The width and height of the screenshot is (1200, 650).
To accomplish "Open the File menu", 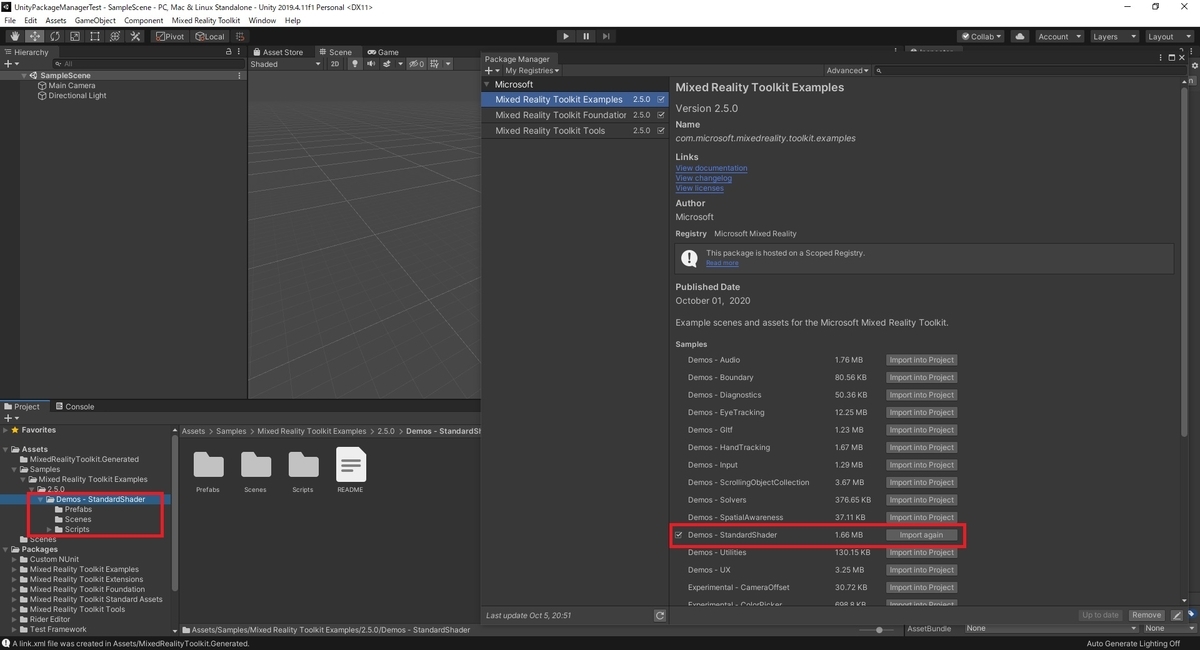I will (11, 20).
